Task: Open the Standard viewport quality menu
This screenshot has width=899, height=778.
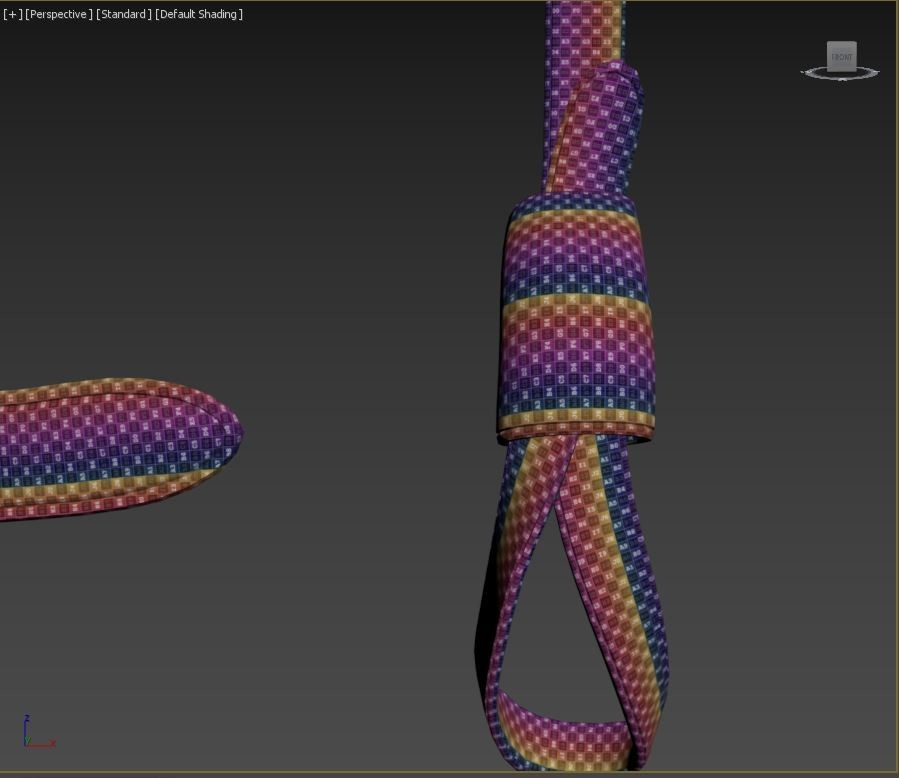Action: pyautogui.click(x=124, y=14)
